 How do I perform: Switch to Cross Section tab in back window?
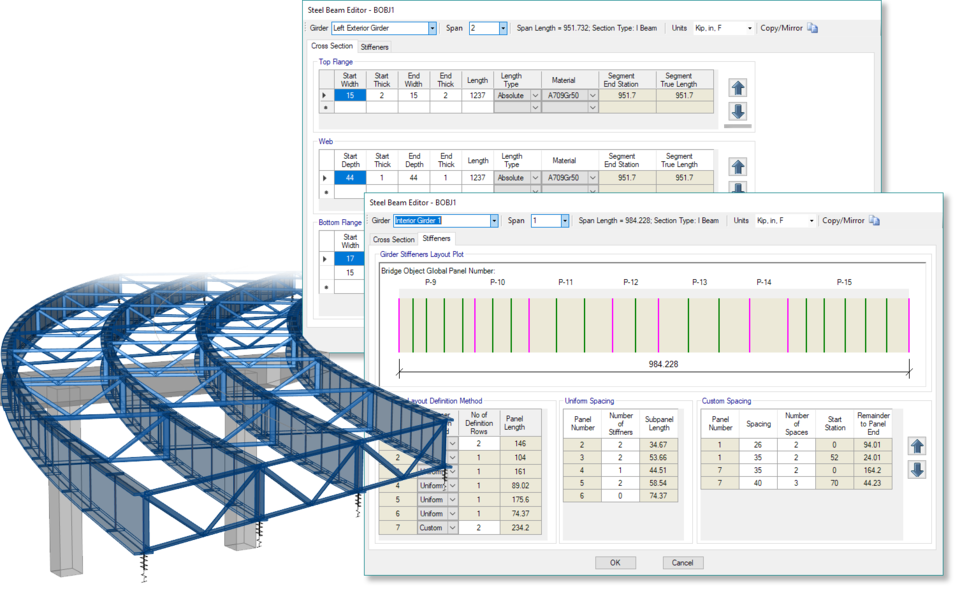tap(332, 46)
